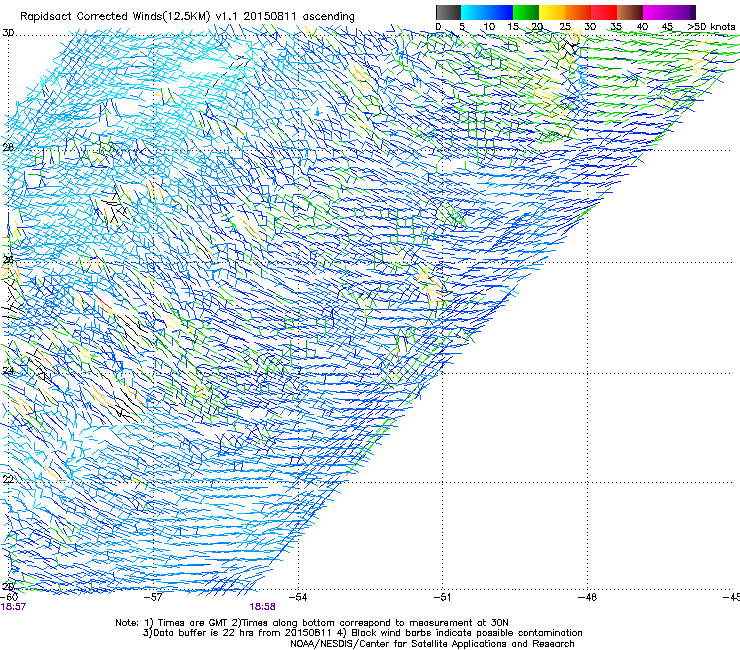Click the legend label '25'
Image resolution: width=740 pixels, height=650 pixels.
tap(564, 26)
